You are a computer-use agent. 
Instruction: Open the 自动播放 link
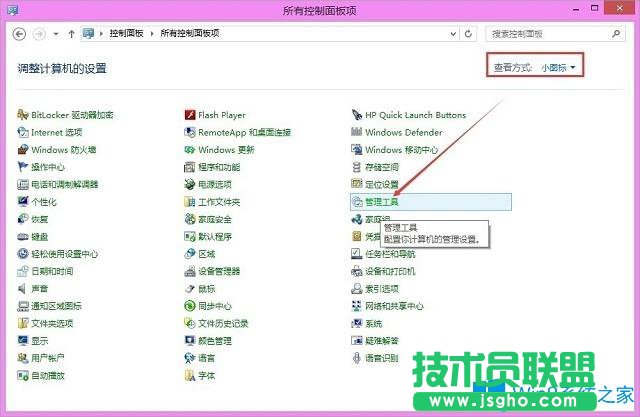48,375
